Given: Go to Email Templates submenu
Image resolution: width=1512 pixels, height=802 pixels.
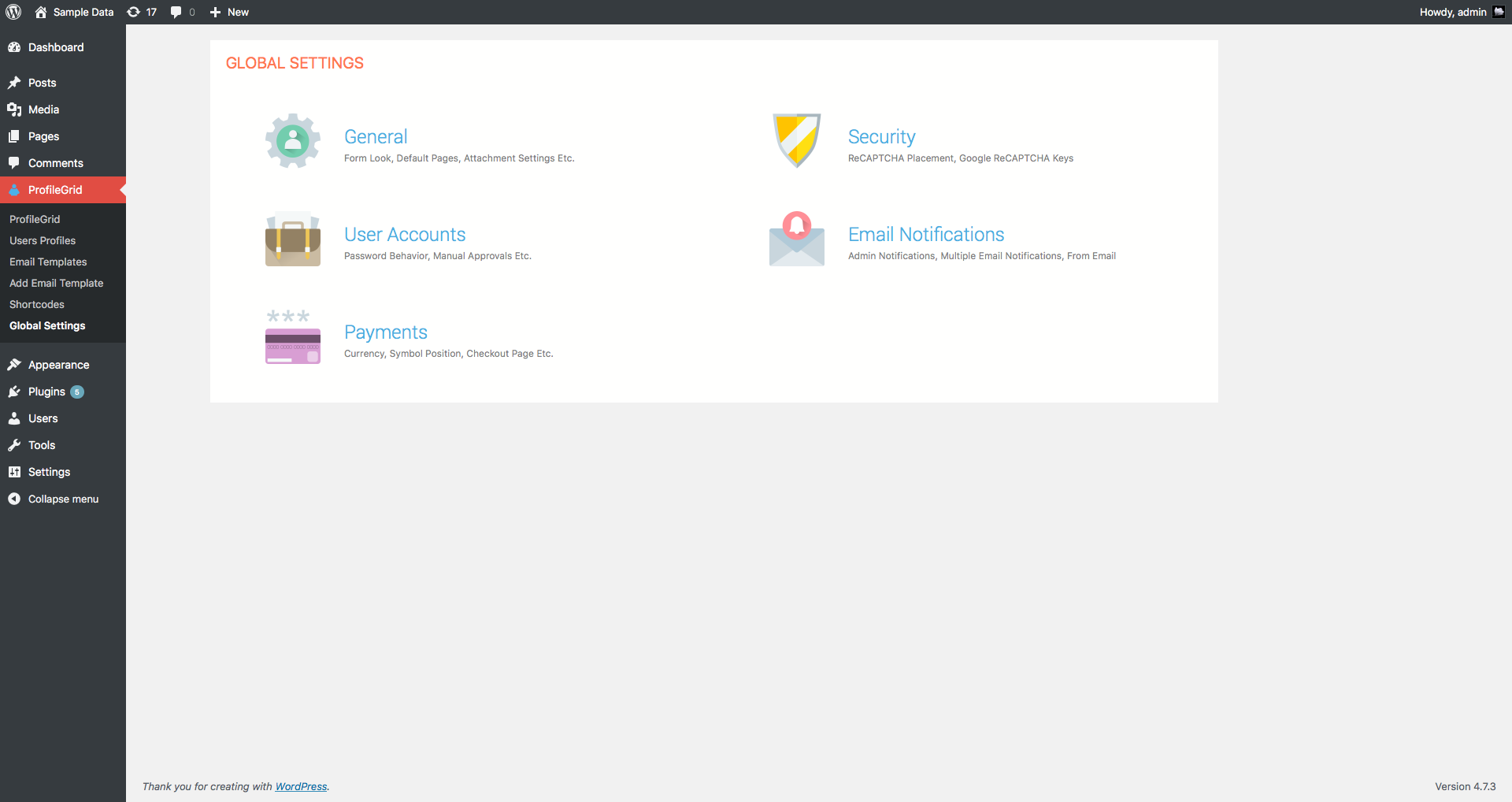Looking at the screenshot, I should (48, 262).
